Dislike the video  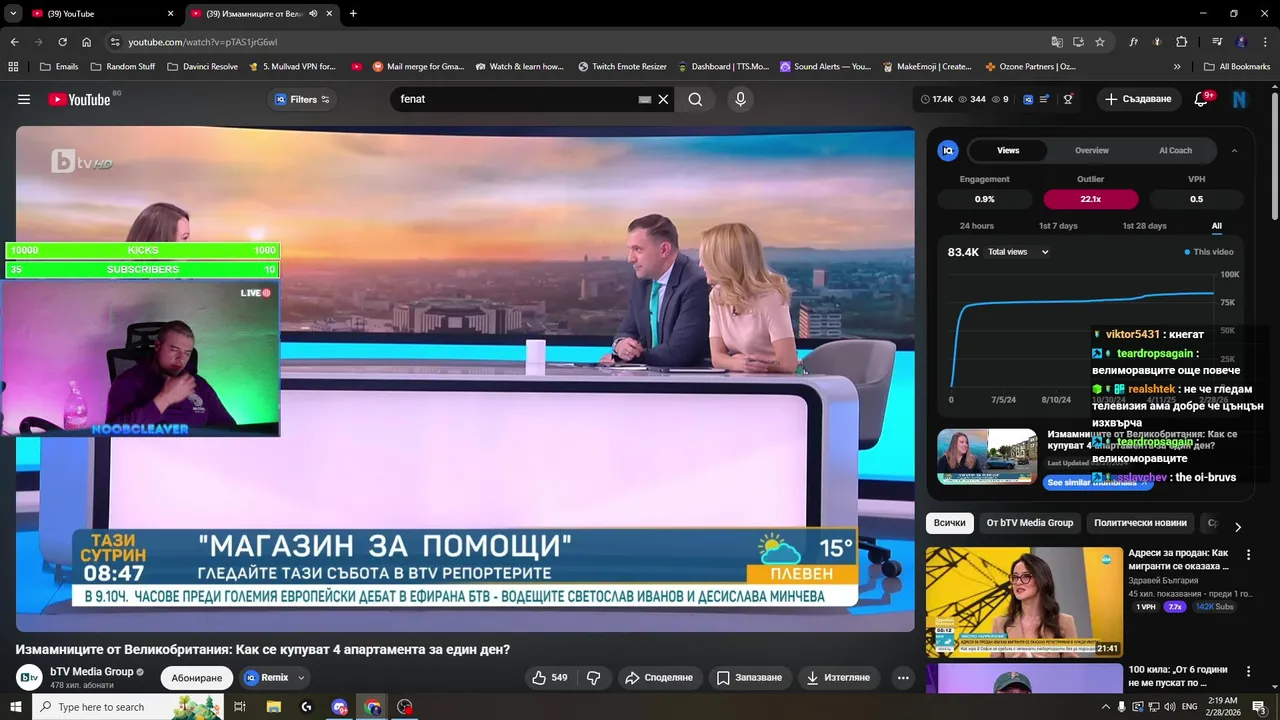593,677
